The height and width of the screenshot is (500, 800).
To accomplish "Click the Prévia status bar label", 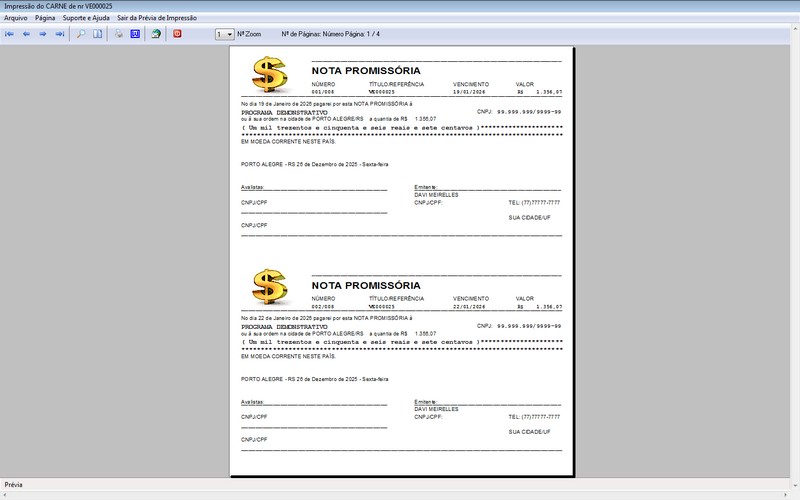I will click(13, 485).
